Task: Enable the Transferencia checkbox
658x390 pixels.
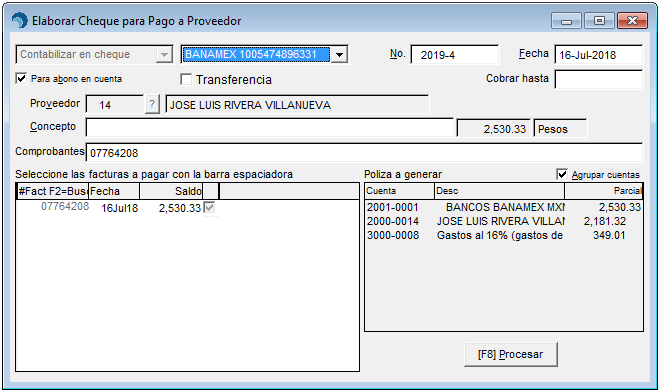Action: [186, 79]
